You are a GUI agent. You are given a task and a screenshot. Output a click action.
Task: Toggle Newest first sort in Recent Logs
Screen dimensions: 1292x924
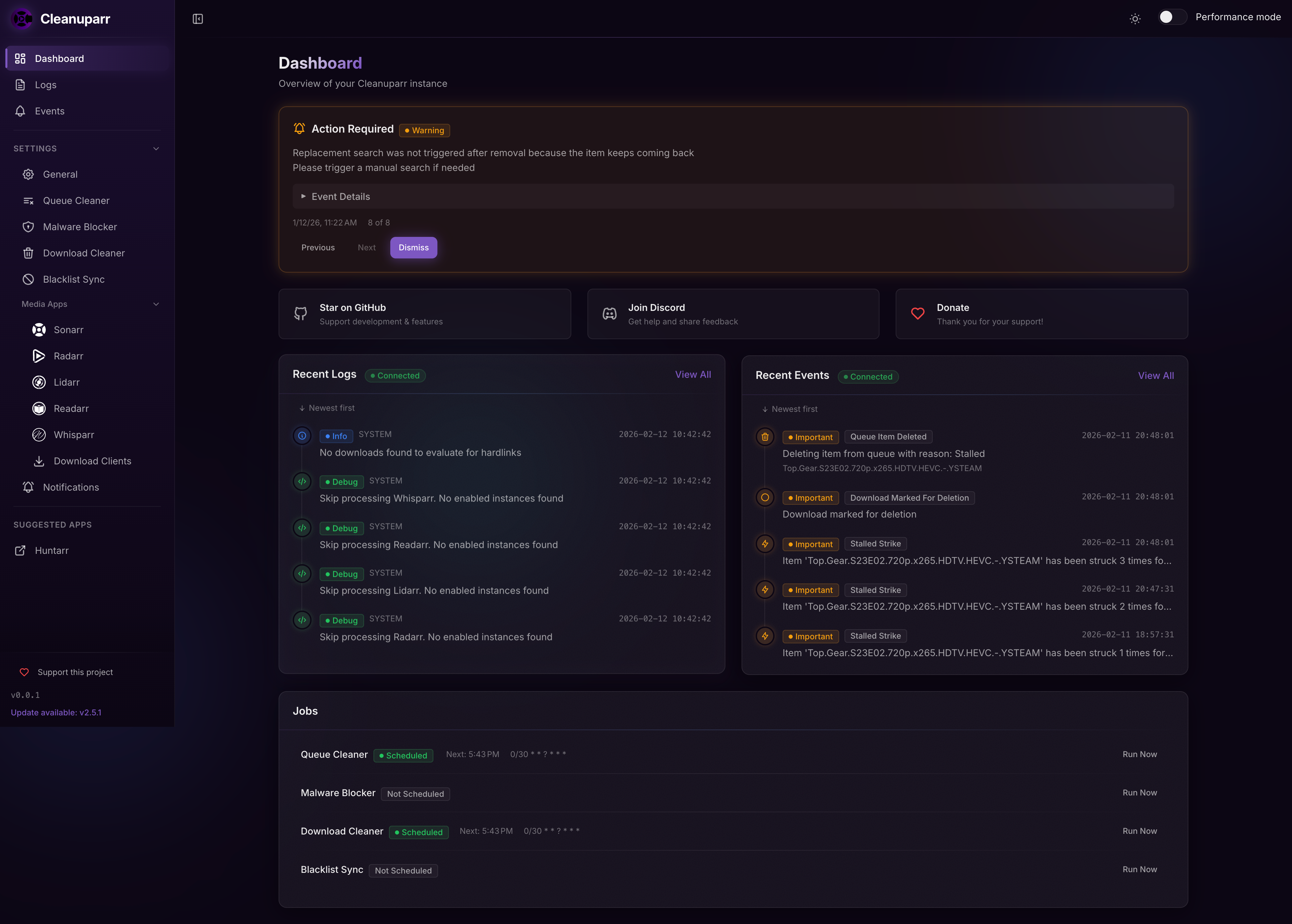click(x=327, y=408)
